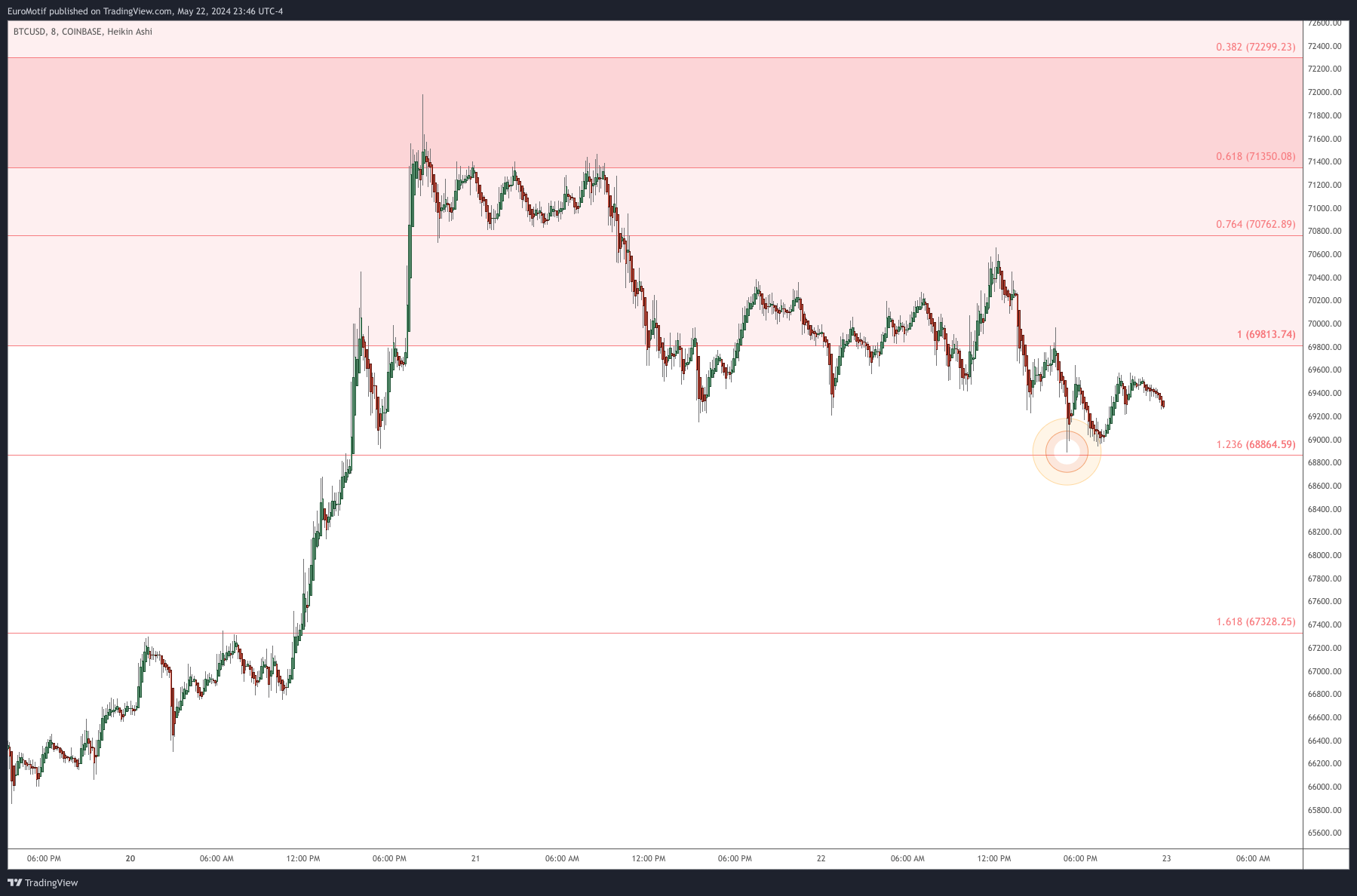Viewport: 1357px width, 896px height.
Task: Click the 67400.00 price axis value
Action: pyautogui.click(x=1325, y=624)
